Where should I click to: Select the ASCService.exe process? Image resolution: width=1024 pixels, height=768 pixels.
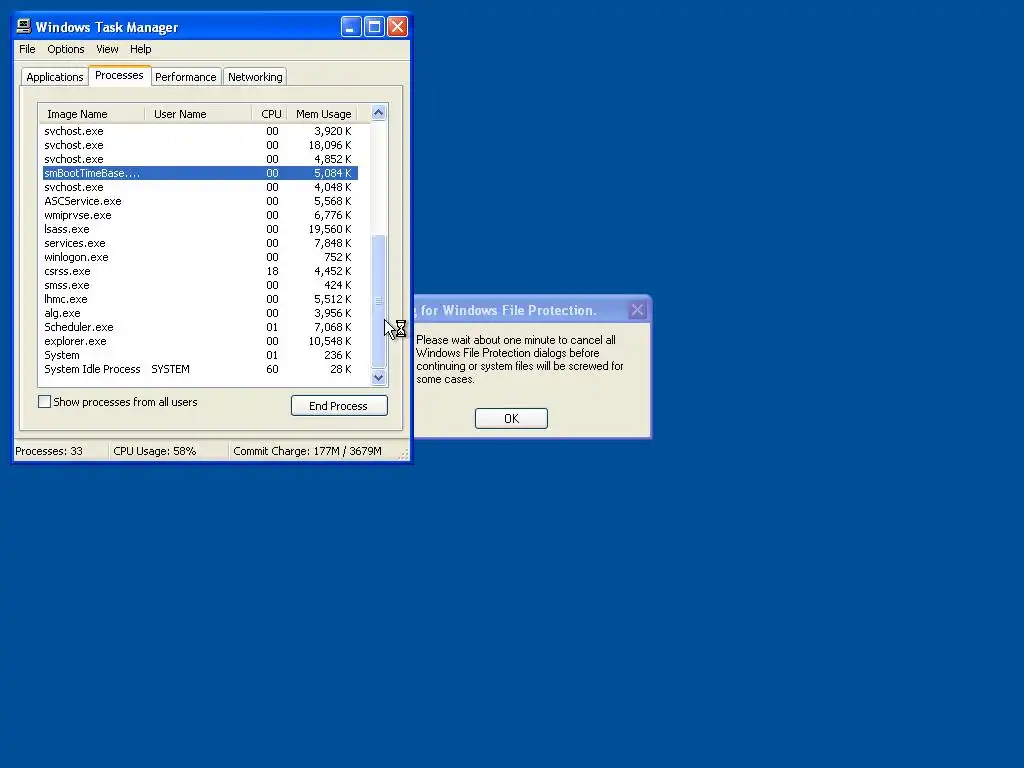point(200,201)
